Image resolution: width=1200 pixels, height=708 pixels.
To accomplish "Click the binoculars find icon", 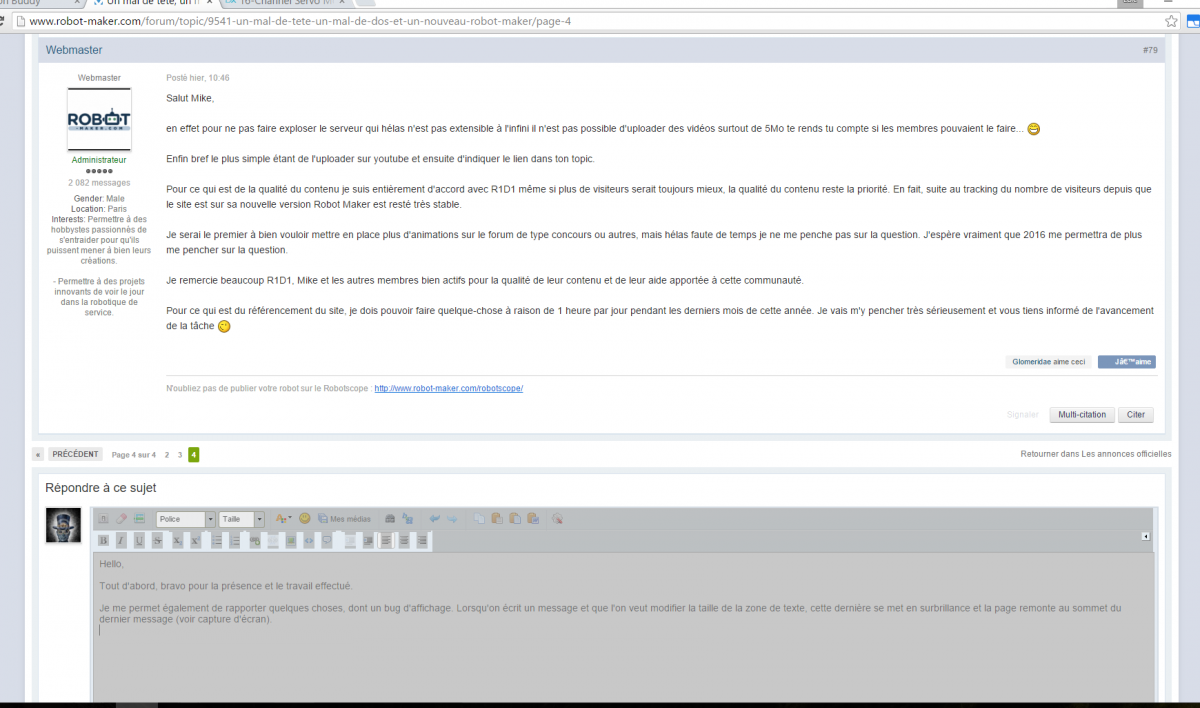I will [390, 519].
